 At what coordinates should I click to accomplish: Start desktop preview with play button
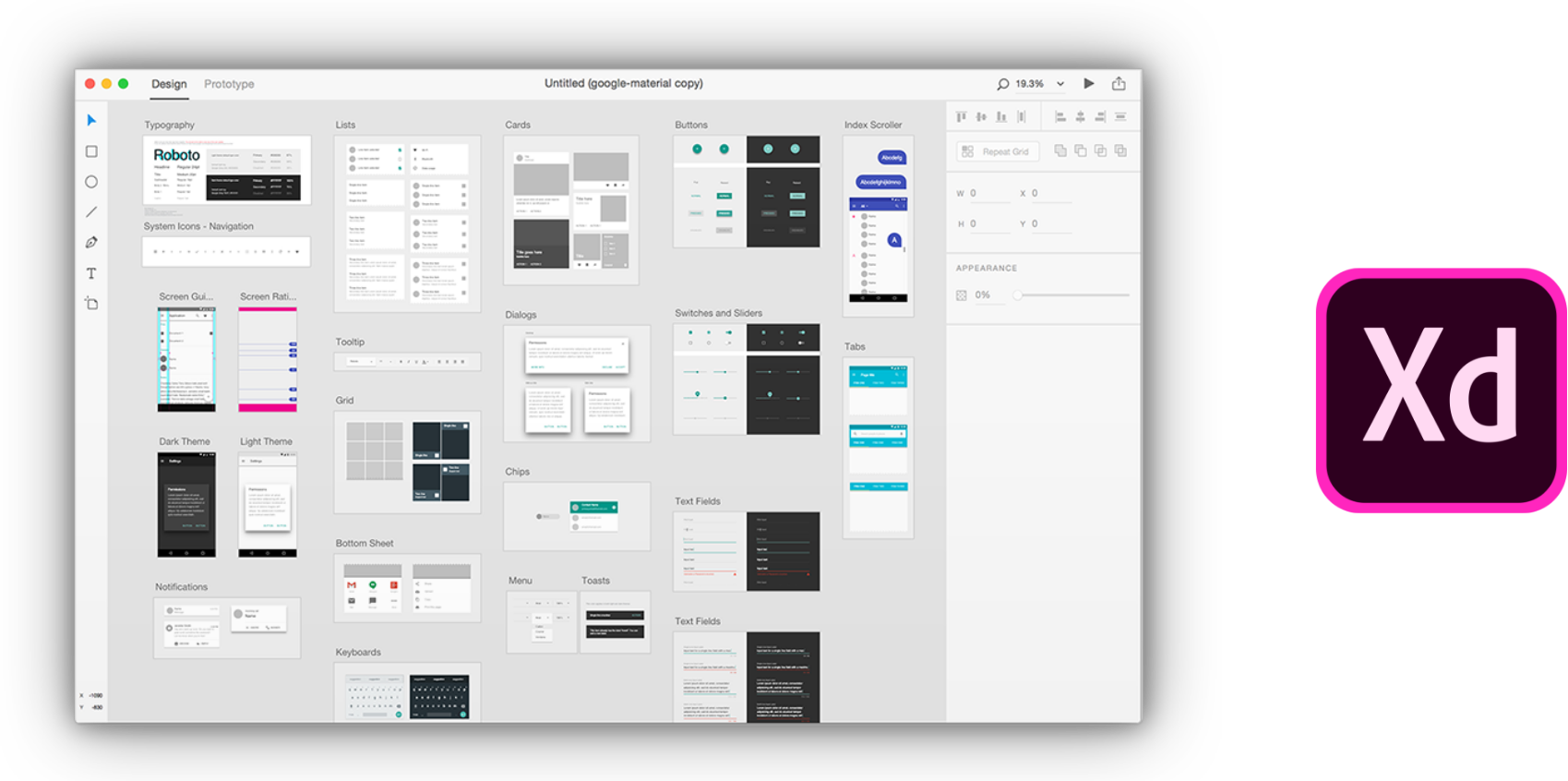pos(1089,83)
